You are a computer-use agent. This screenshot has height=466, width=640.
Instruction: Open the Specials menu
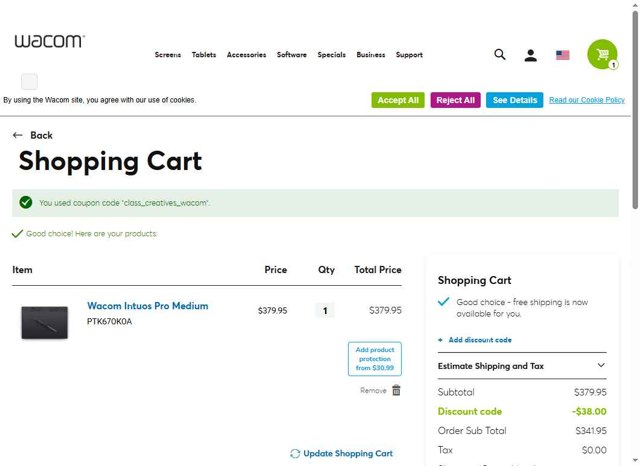331,55
